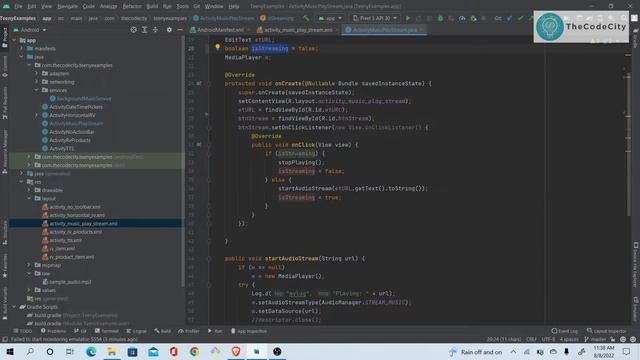This screenshot has width=640, height=360.
Task: Select rv_product_item.xml in layout folder
Action: pyautogui.click(x=71, y=257)
